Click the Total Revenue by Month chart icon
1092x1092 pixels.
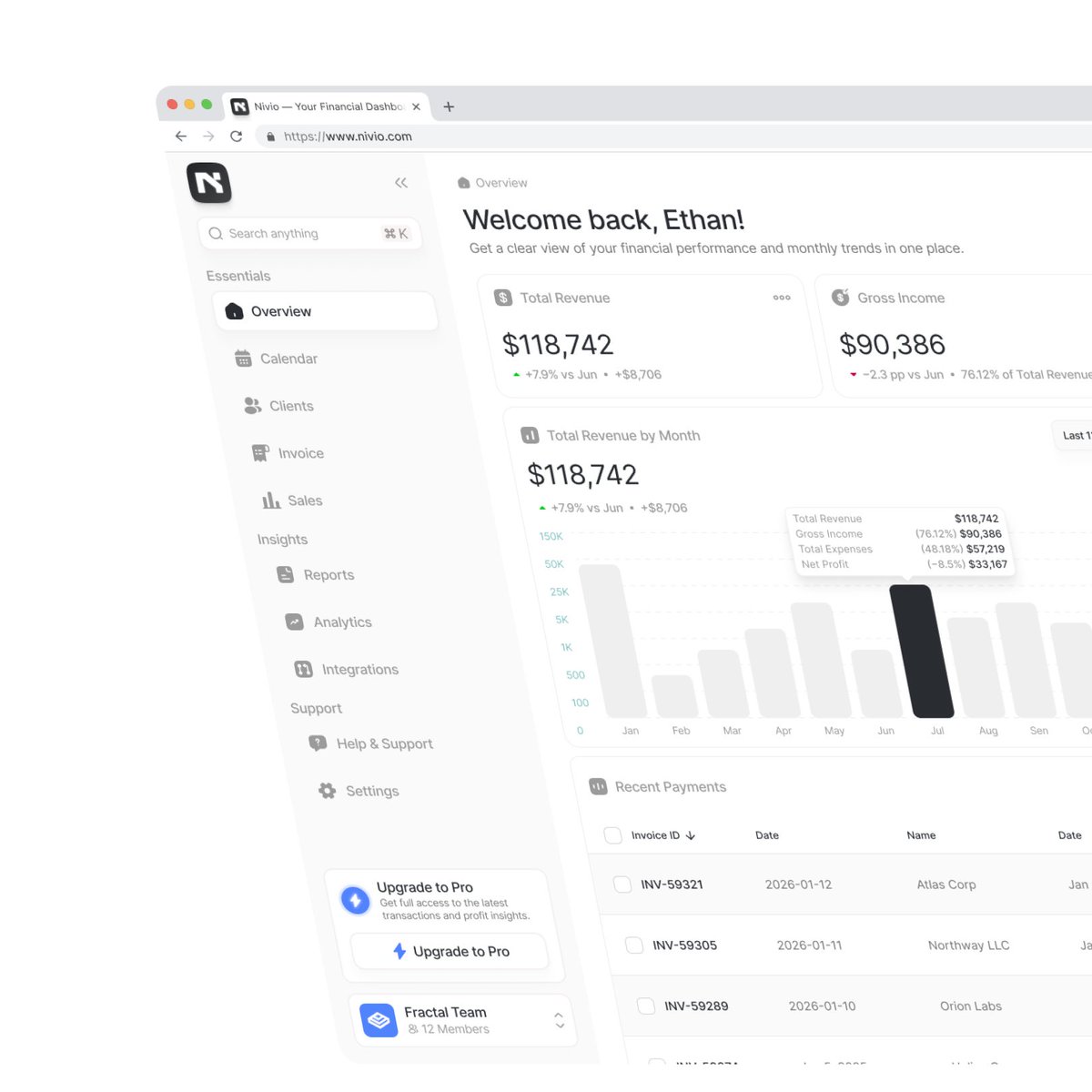[x=530, y=436]
